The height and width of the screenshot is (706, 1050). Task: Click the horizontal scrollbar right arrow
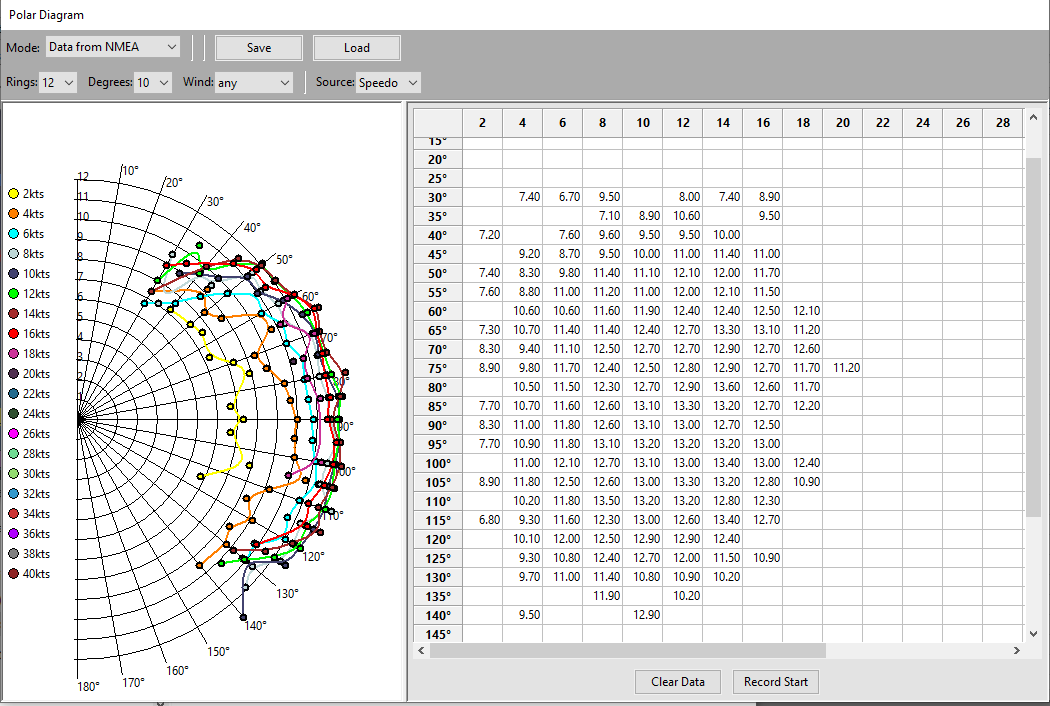pos(1016,651)
